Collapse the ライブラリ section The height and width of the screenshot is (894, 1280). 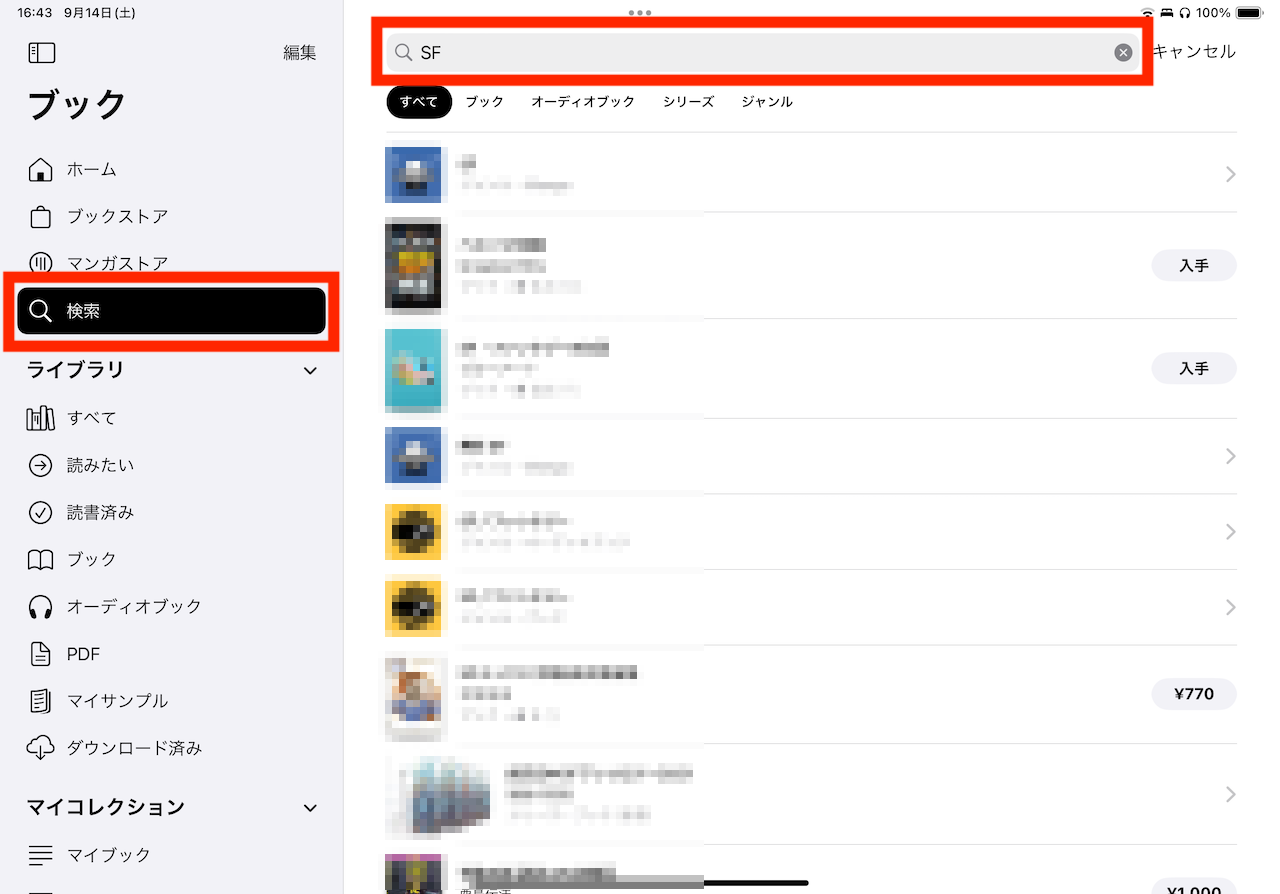310,371
